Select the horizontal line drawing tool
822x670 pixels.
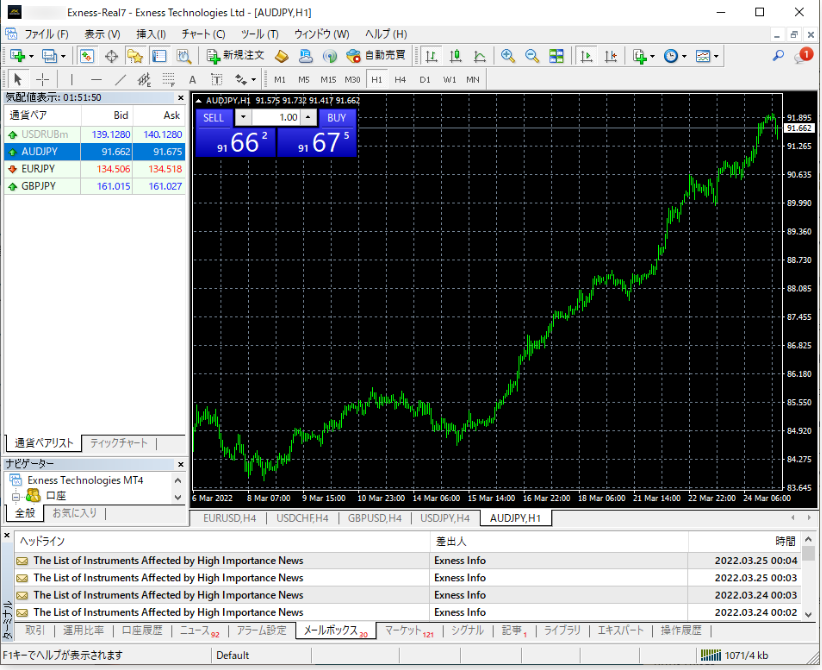point(96,80)
